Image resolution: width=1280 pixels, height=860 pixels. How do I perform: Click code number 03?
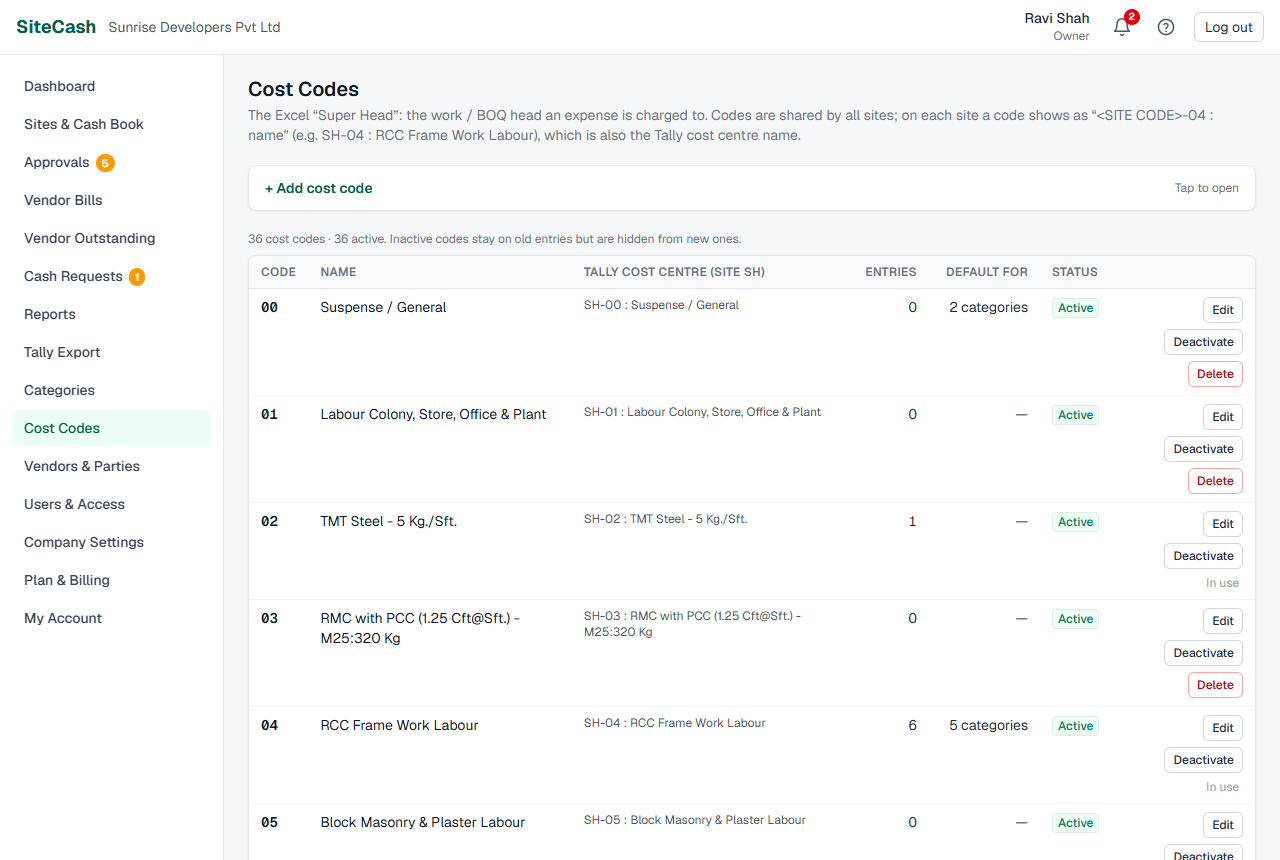click(x=269, y=618)
